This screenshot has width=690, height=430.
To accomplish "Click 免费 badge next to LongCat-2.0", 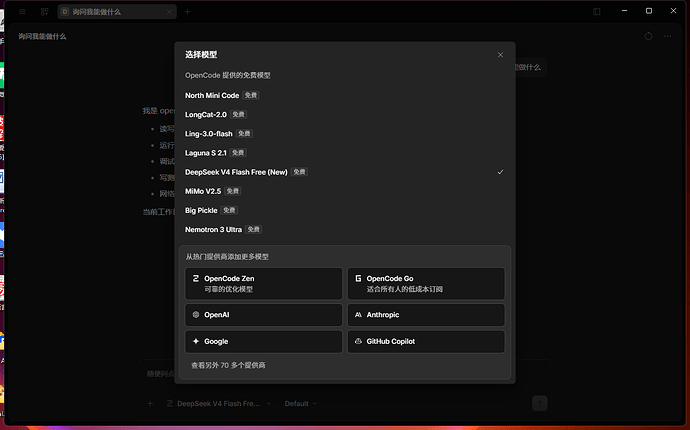I will (x=239, y=114).
